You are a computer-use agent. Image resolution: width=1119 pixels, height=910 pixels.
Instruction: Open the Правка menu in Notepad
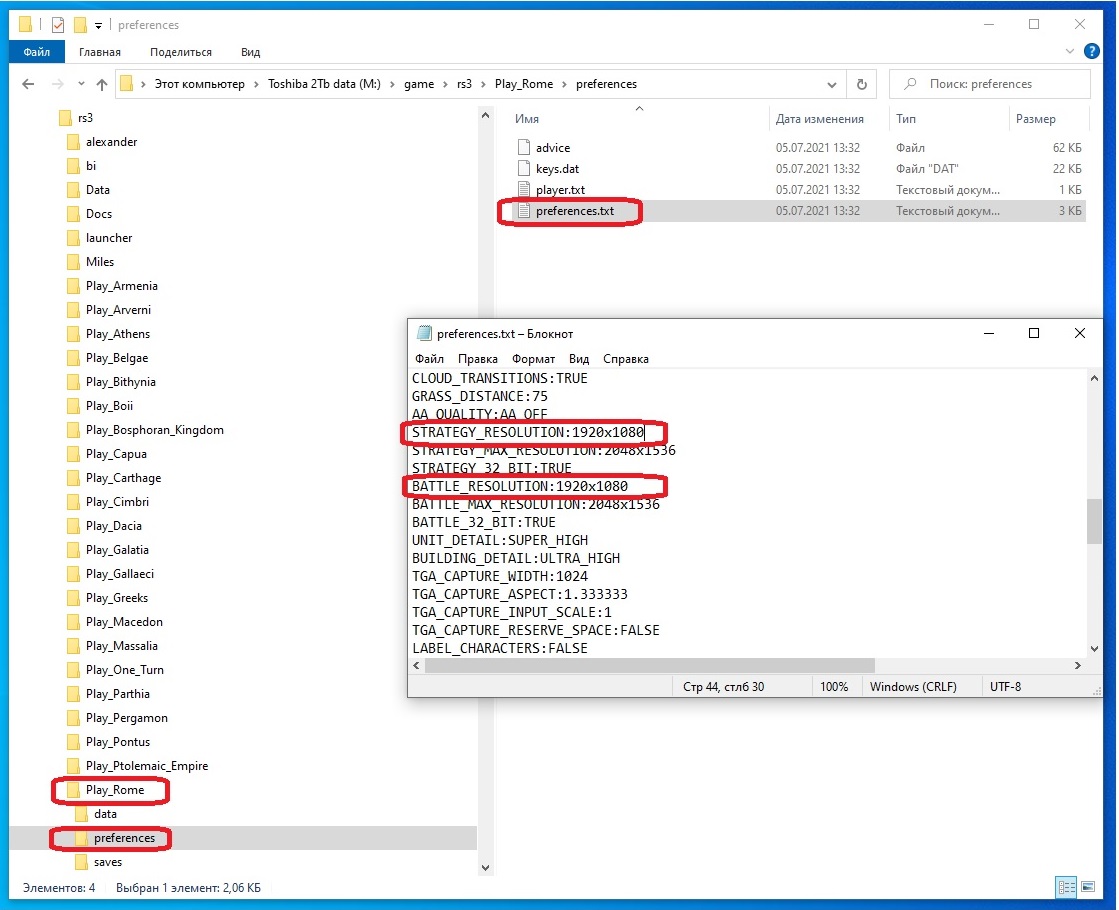(x=477, y=359)
